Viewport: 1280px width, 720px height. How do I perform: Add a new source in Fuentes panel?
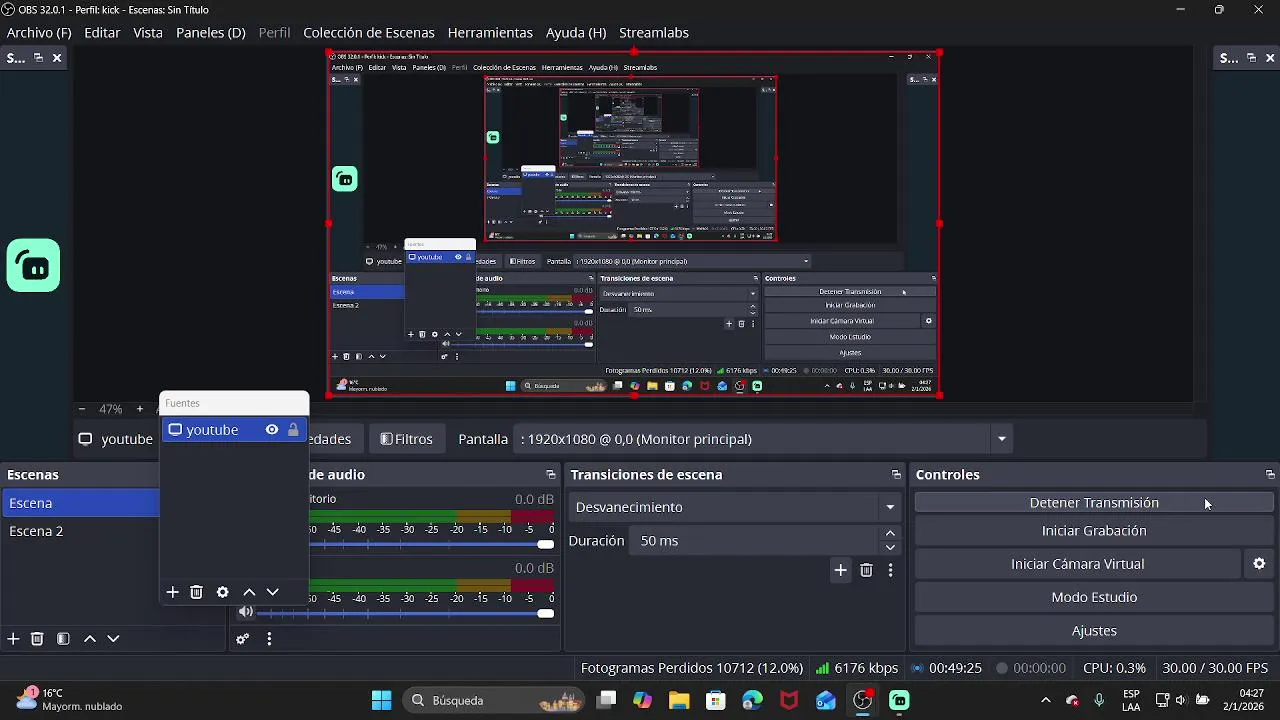point(172,592)
